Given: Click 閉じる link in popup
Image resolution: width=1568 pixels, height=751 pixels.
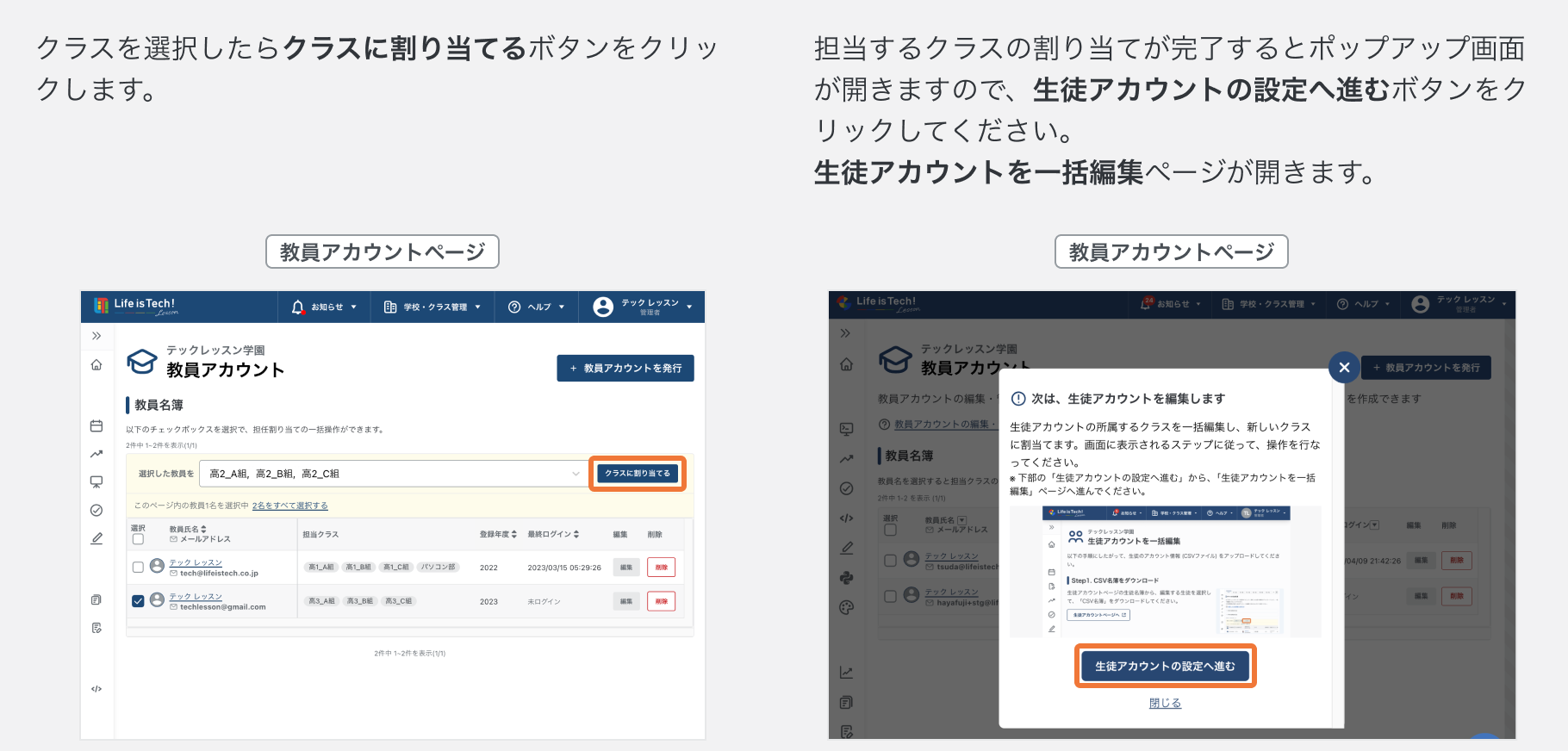Looking at the screenshot, I should [x=1165, y=703].
